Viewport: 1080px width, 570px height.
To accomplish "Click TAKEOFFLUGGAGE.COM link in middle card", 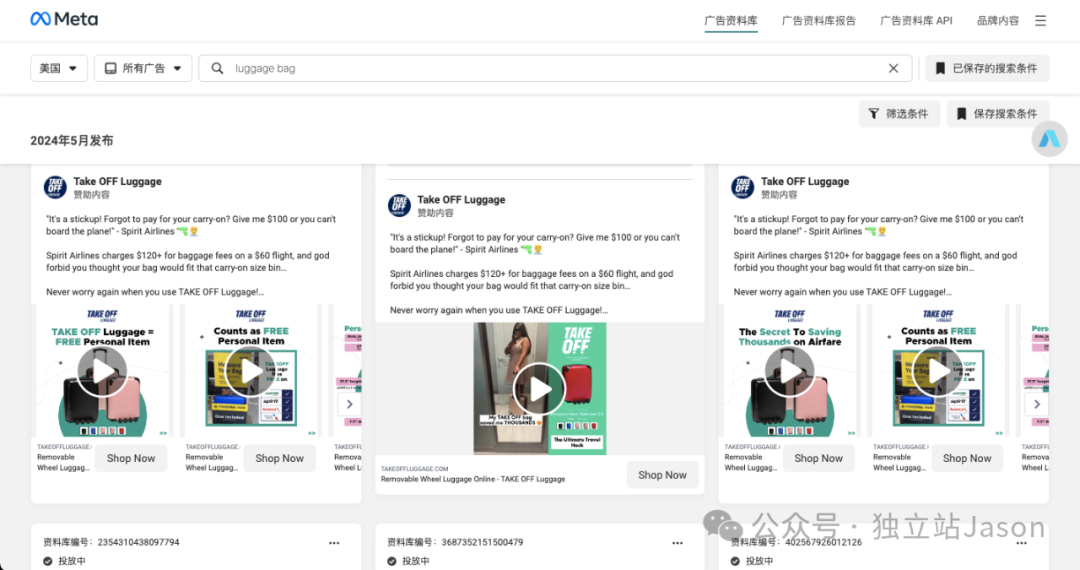I will [x=415, y=469].
